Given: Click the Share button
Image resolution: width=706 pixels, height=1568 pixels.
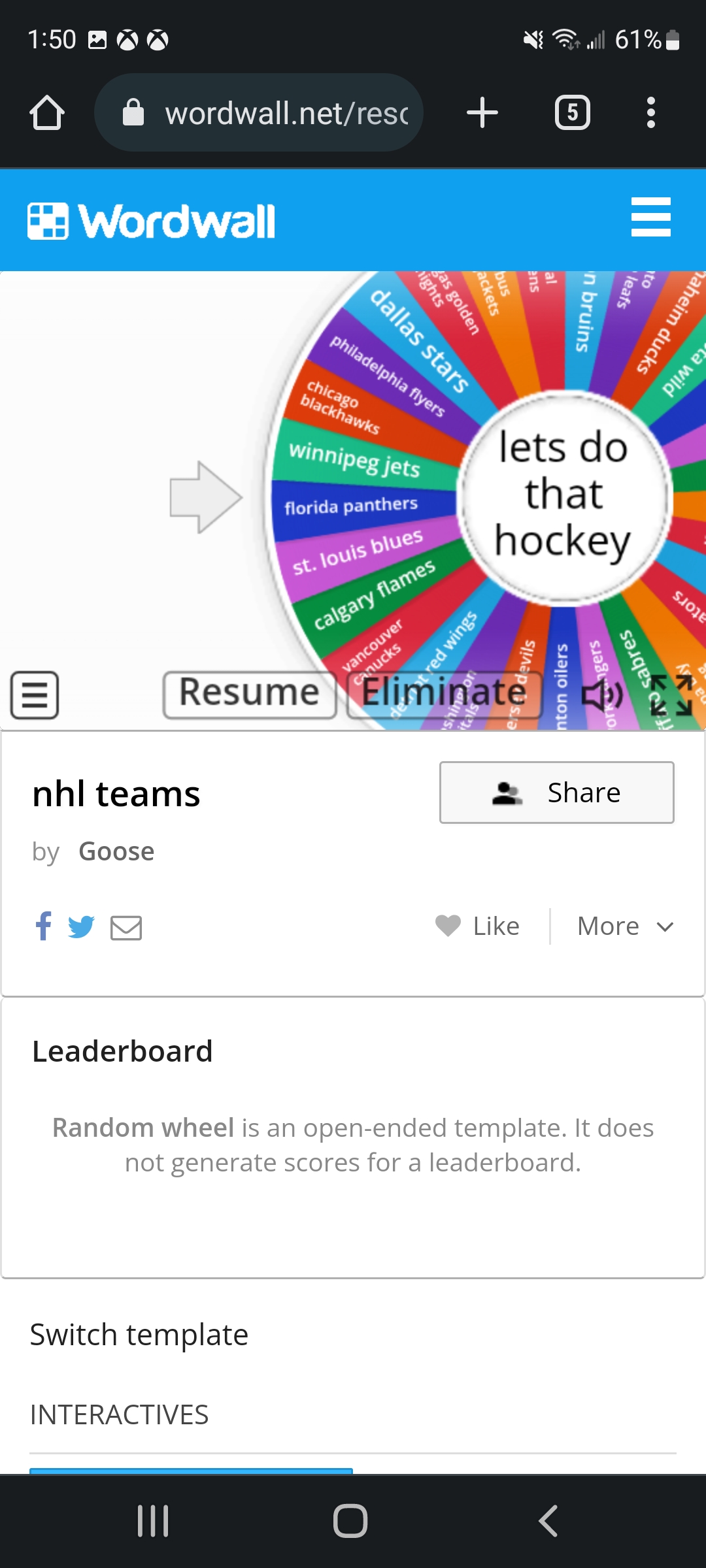Looking at the screenshot, I should (x=556, y=792).
